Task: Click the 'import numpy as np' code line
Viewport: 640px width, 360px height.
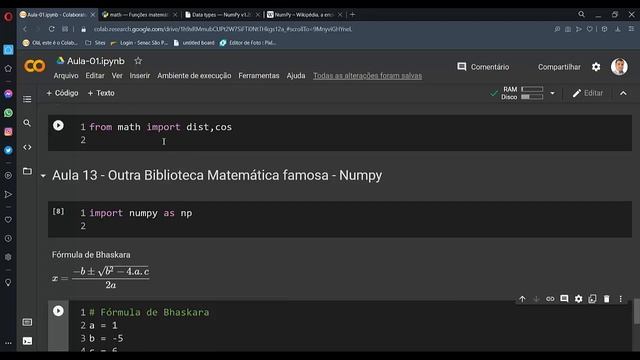Action: click(x=140, y=213)
